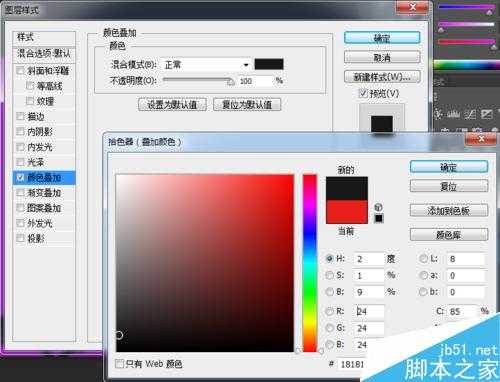Enable 渐变叠加 (Gradient Overlay) checkbox

pos(20,192)
